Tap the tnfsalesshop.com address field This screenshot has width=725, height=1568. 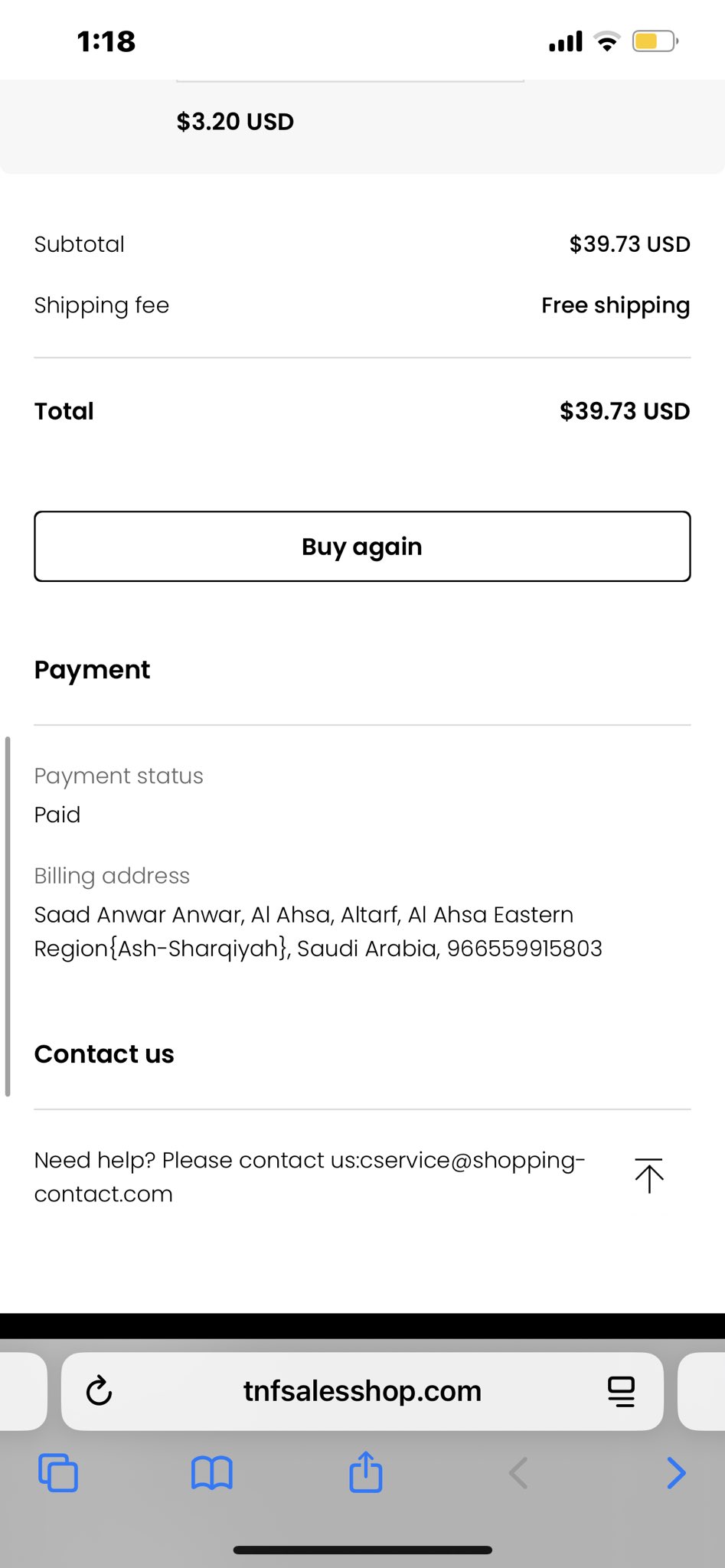(x=362, y=1391)
